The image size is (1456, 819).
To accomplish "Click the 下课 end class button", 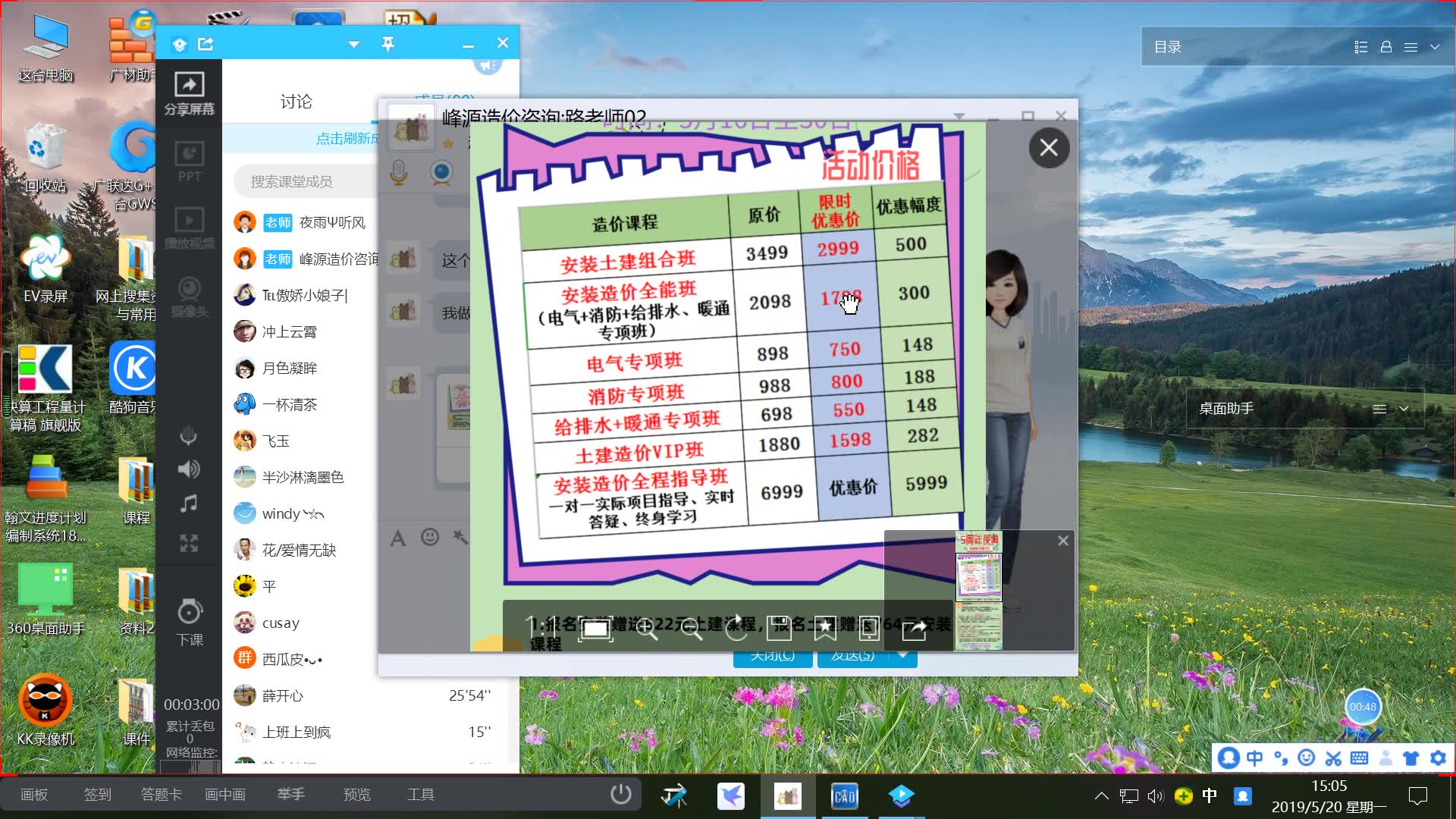I will (190, 623).
